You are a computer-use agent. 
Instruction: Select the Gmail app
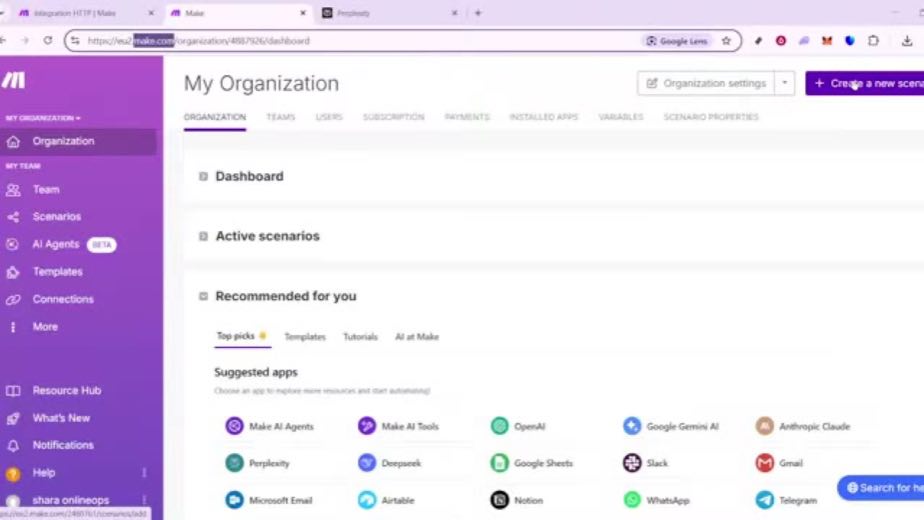tap(779, 463)
